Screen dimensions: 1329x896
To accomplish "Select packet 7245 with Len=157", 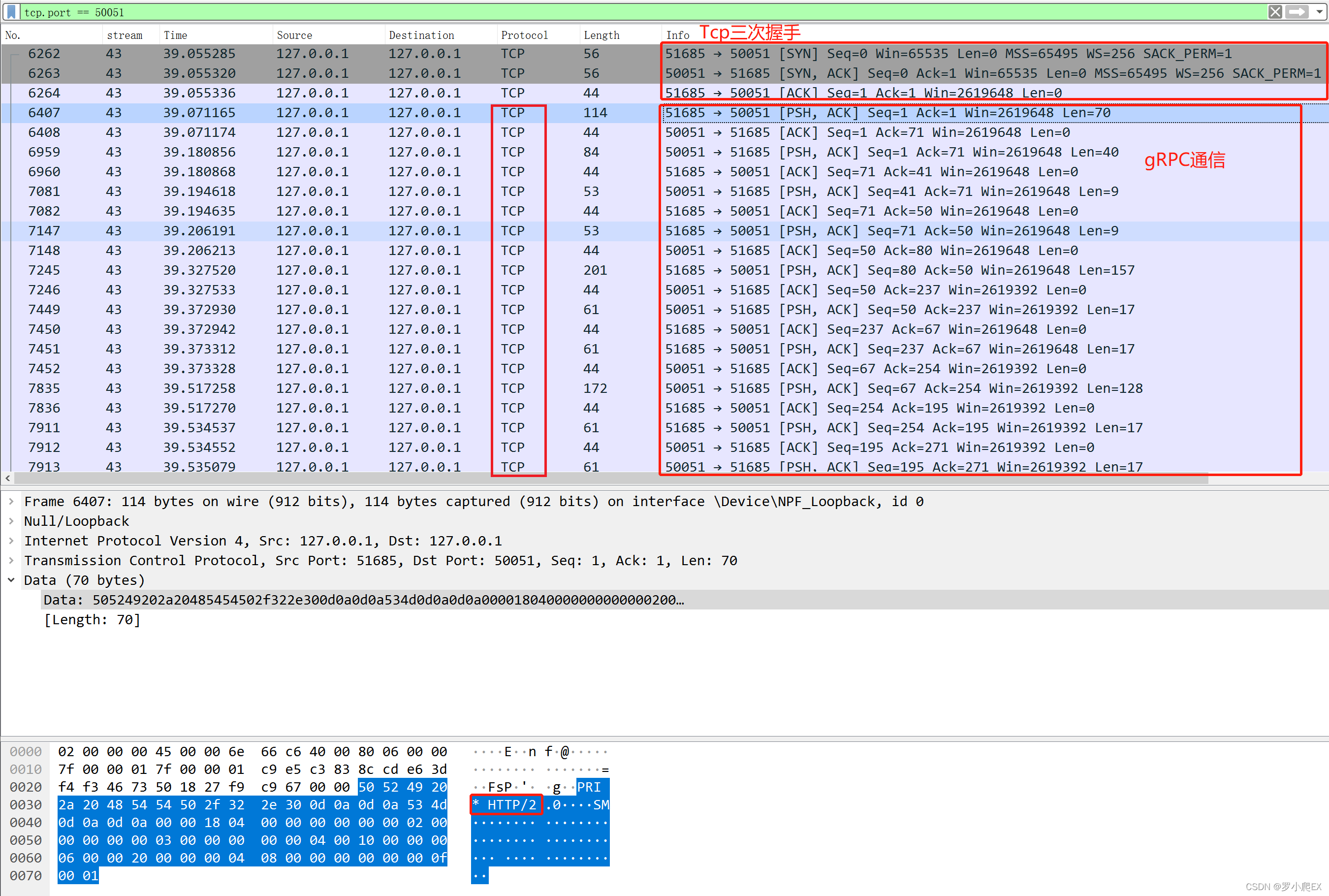I will coord(343,270).
